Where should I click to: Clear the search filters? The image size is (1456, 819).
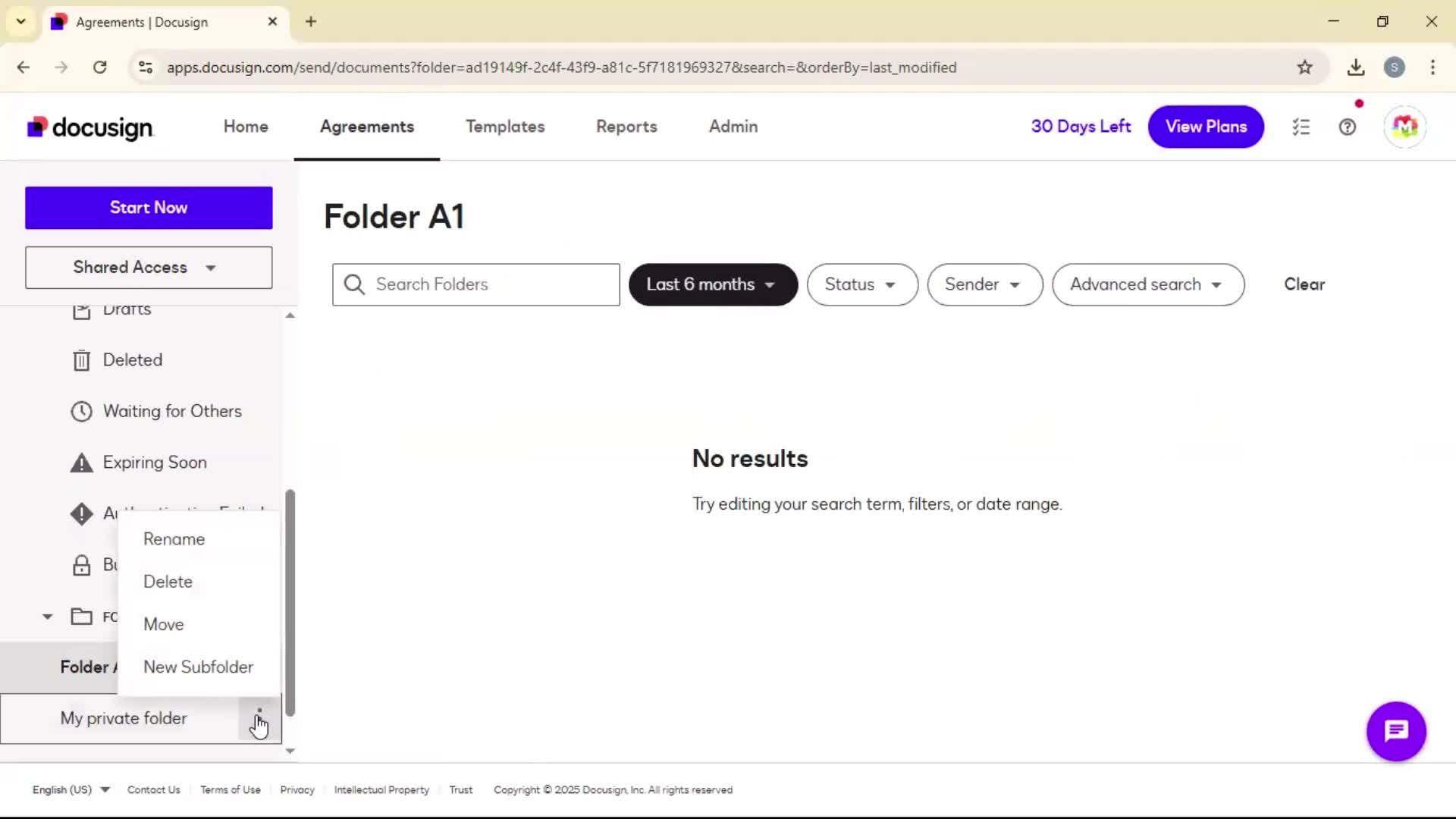pyautogui.click(x=1304, y=284)
